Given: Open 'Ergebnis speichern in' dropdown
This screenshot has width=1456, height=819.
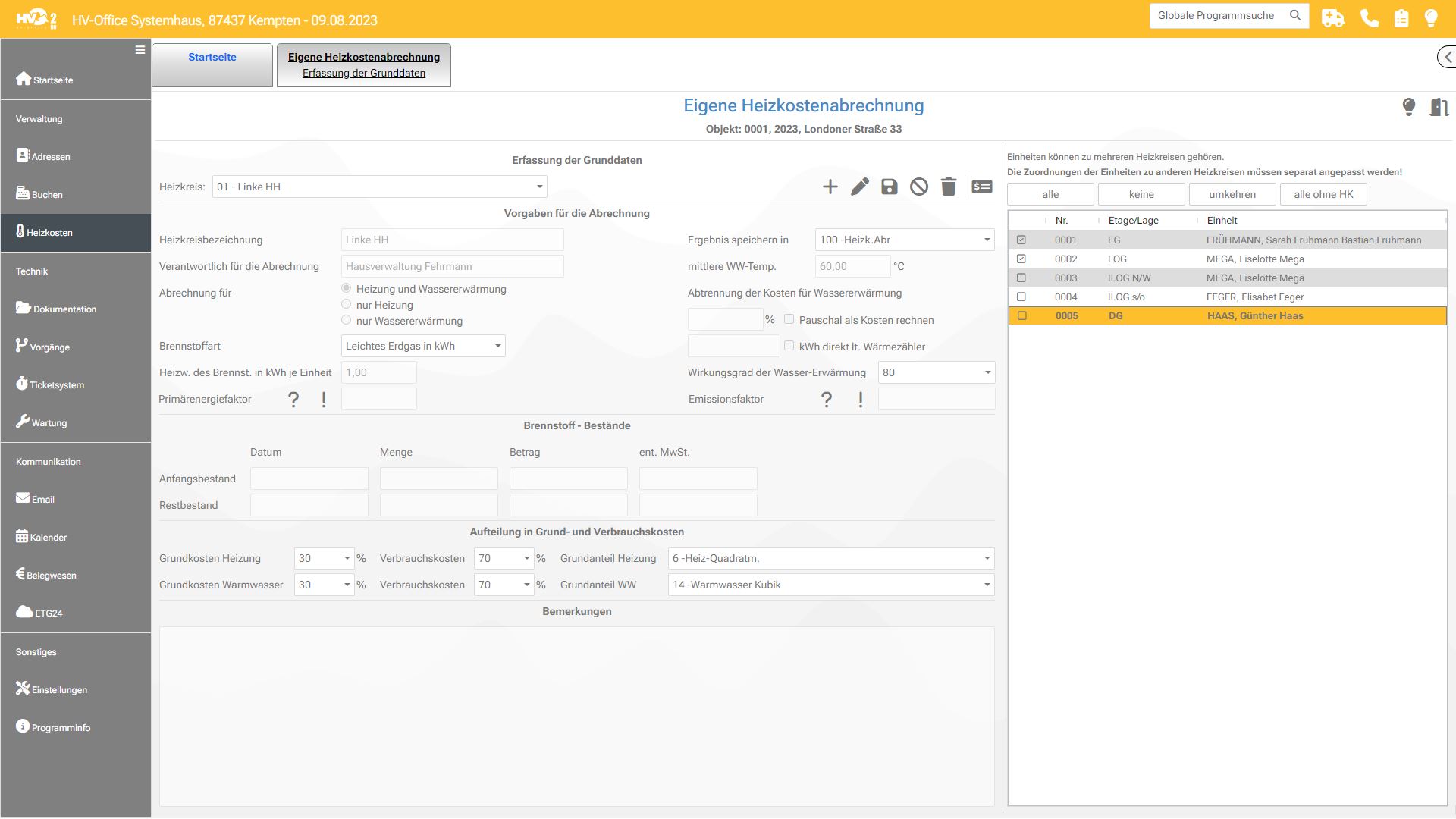Looking at the screenshot, I should (x=905, y=240).
